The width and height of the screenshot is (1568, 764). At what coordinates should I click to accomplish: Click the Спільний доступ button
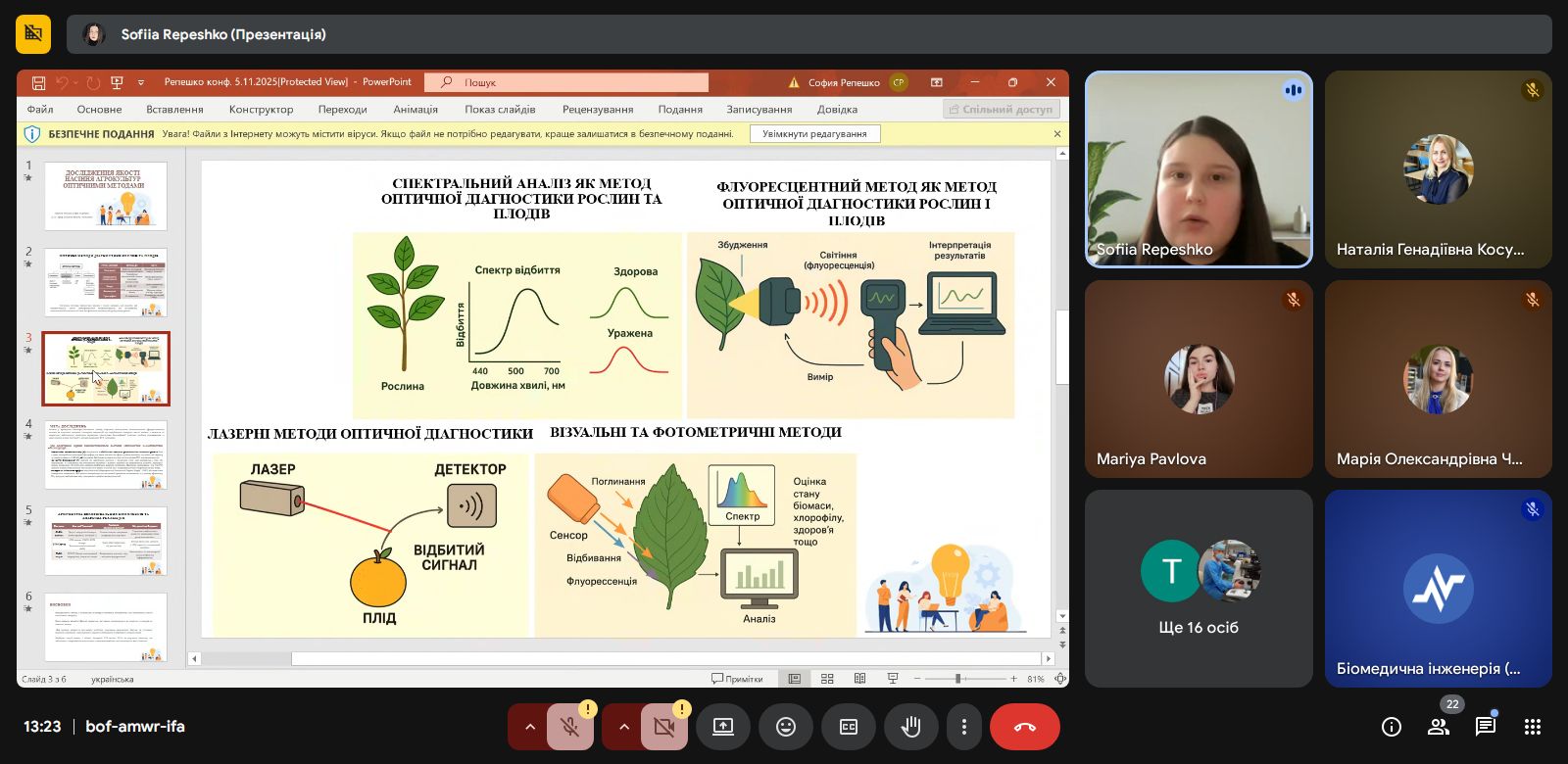1000,110
